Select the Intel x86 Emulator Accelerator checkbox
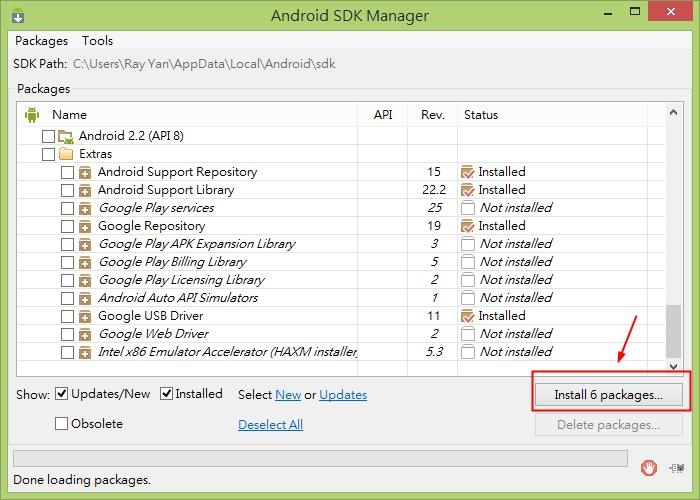This screenshot has width=700, height=500. pos(67,352)
